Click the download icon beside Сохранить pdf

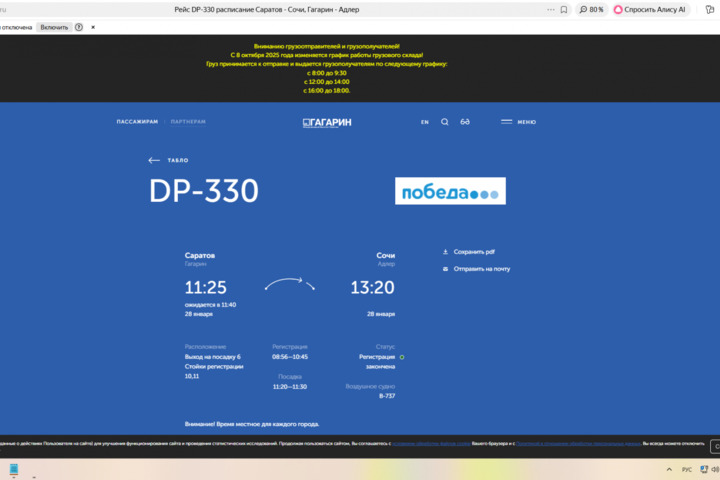pyautogui.click(x=445, y=252)
